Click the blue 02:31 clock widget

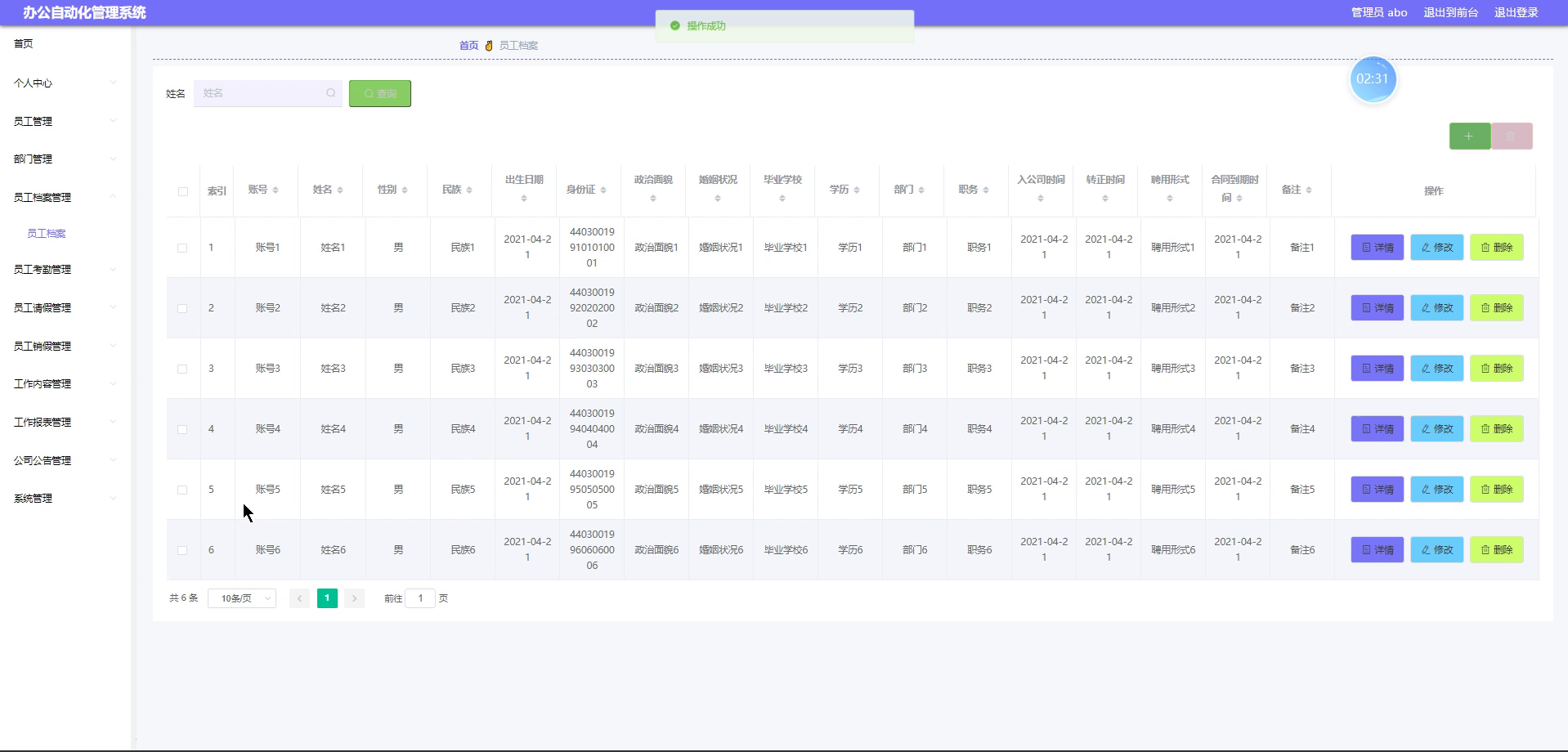tap(1373, 79)
